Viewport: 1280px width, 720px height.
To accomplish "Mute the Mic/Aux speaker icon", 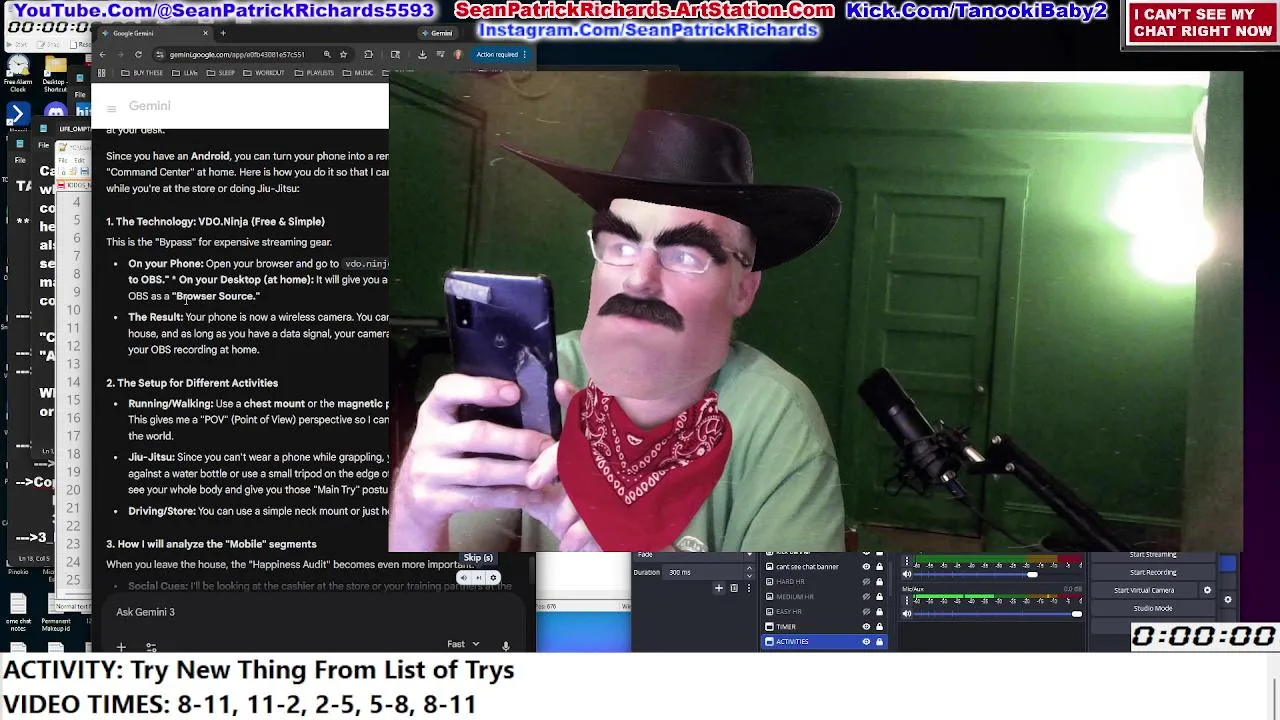I will [907, 613].
